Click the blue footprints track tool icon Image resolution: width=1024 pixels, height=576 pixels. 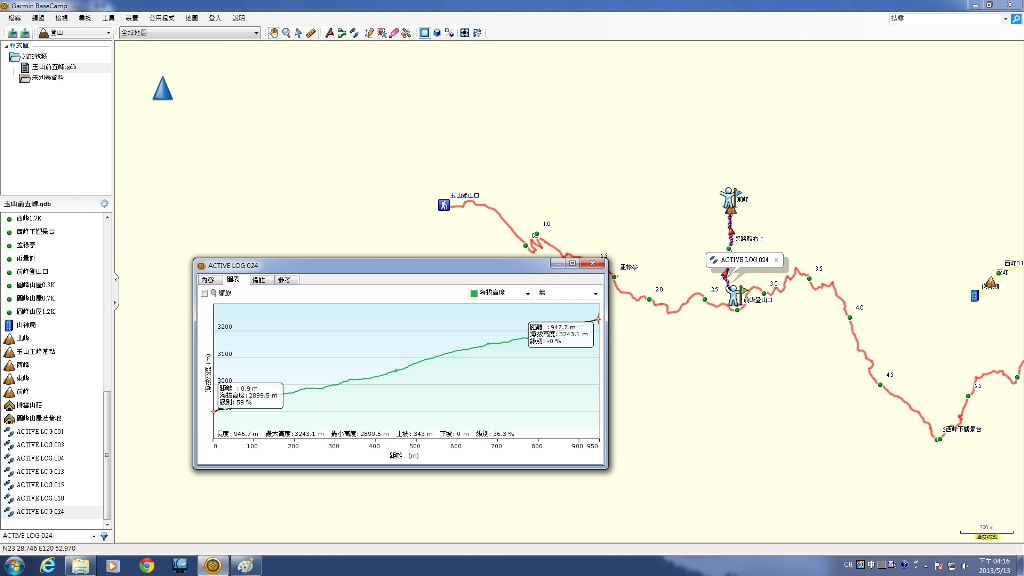tap(354, 33)
